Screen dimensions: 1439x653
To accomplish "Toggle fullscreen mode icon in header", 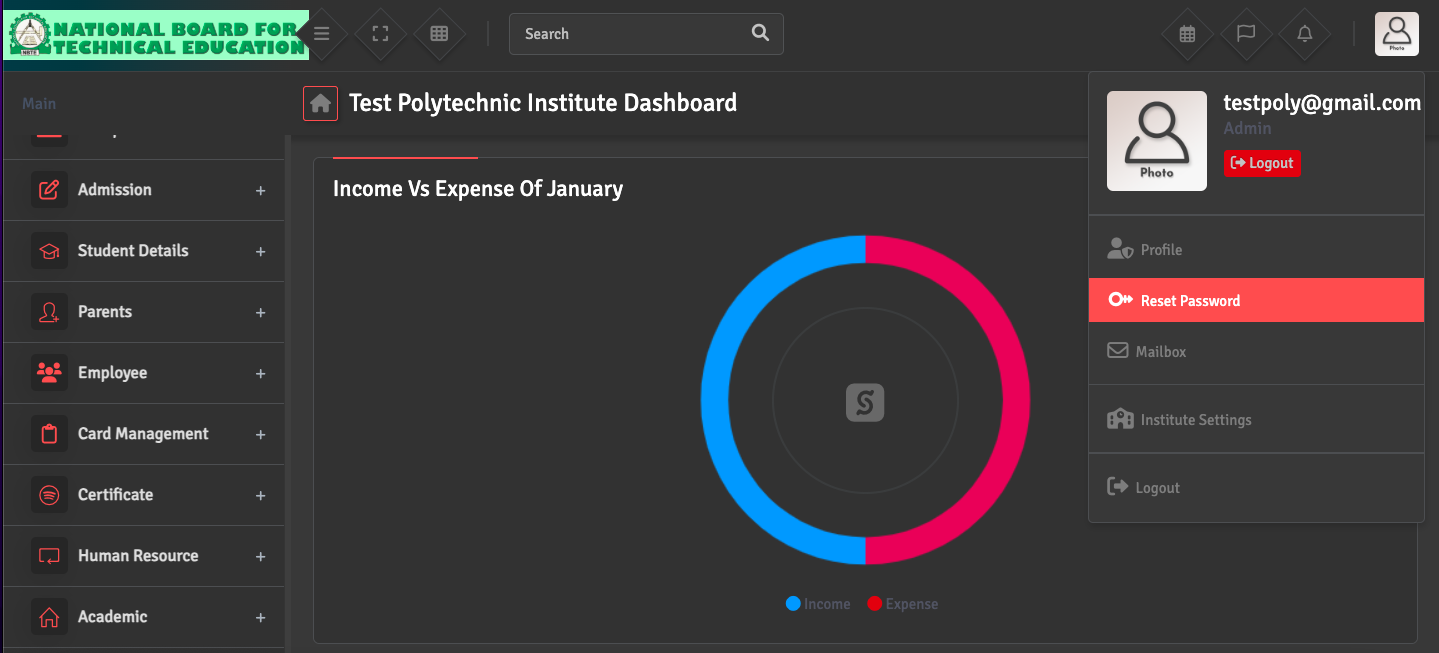I will coord(380,34).
